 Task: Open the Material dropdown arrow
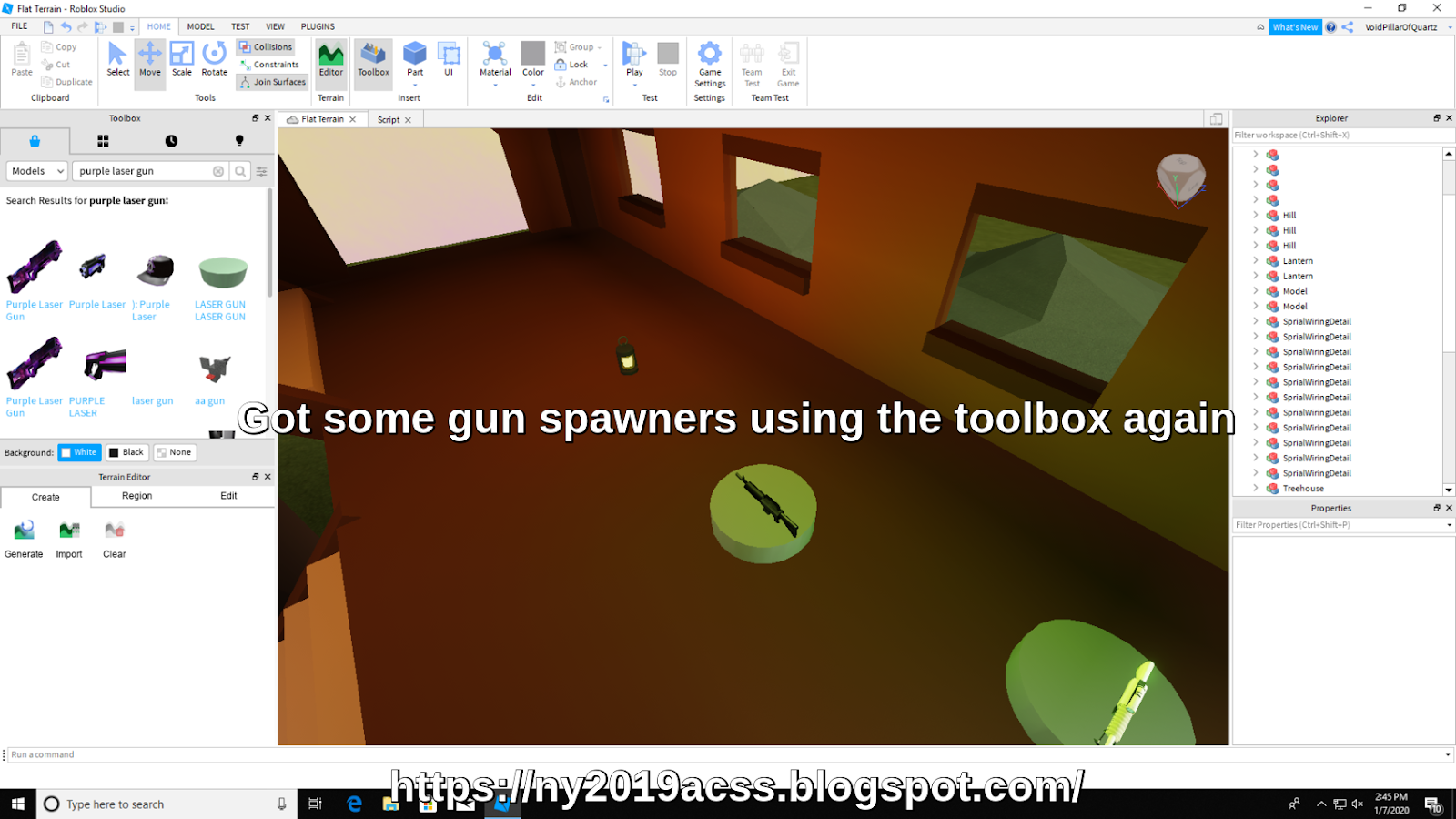tap(495, 85)
